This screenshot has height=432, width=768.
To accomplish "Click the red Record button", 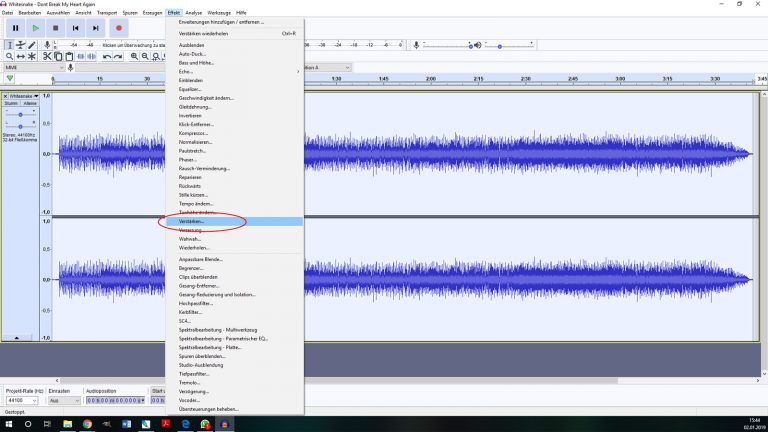I will coord(118,28).
